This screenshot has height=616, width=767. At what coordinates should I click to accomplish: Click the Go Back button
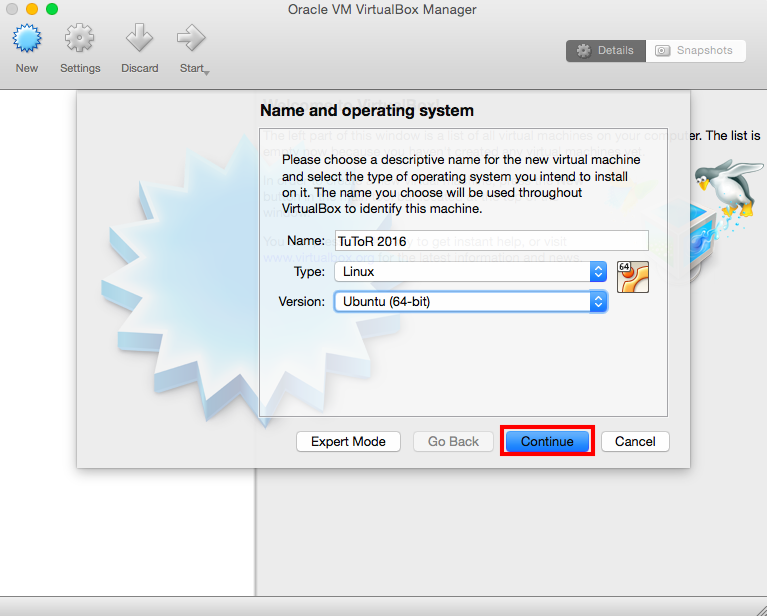click(453, 441)
